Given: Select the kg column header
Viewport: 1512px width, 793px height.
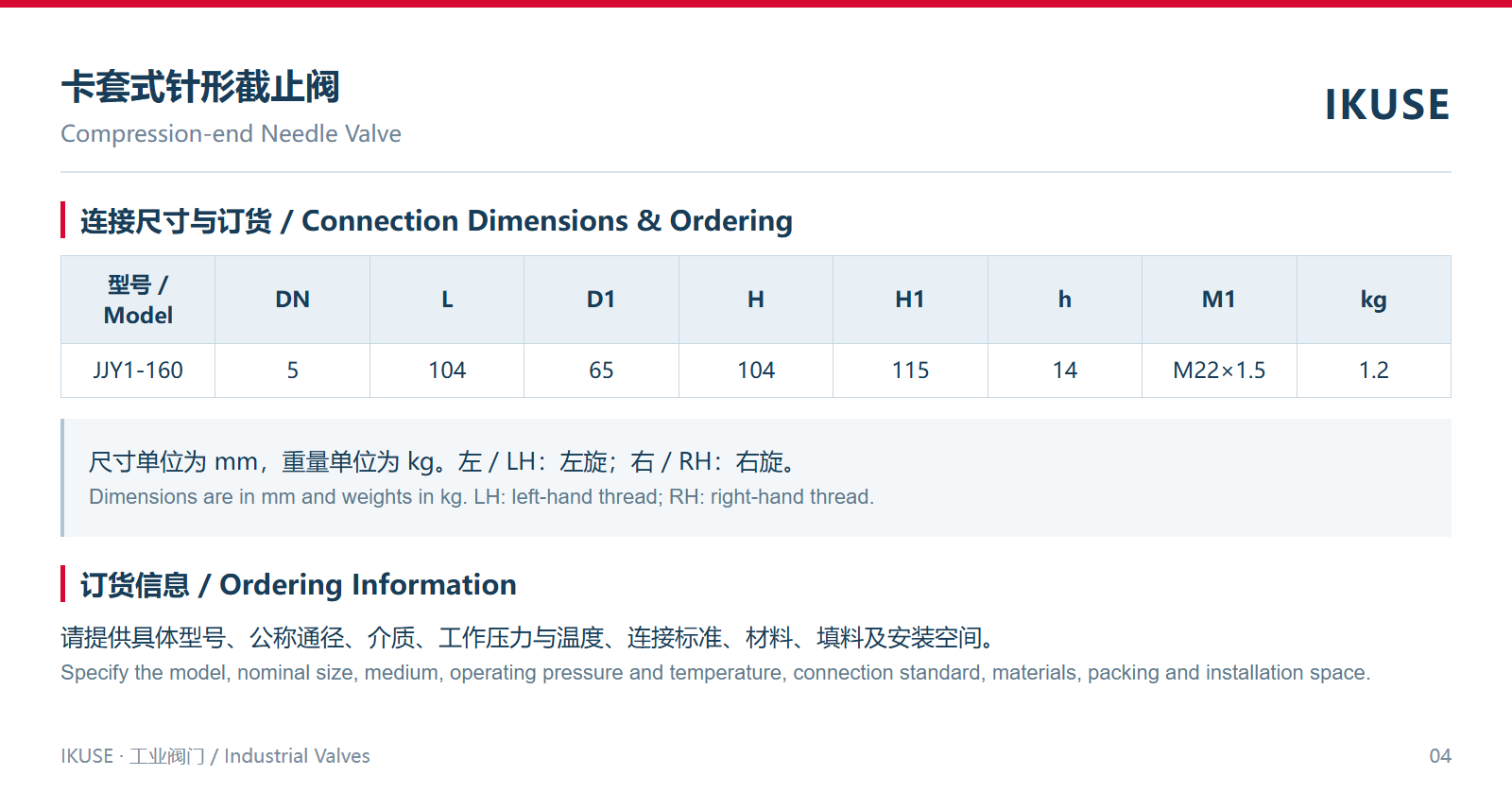Looking at the screenshot, I should tap(1374, 301).
